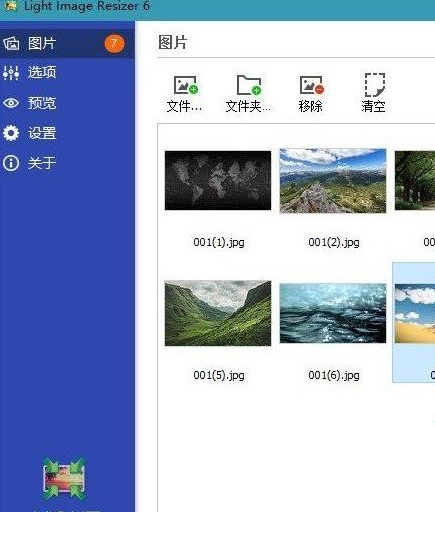
Task: Click the 图片 heading above the toolbar
Action: pyautogui.click(x=173, y=43)
